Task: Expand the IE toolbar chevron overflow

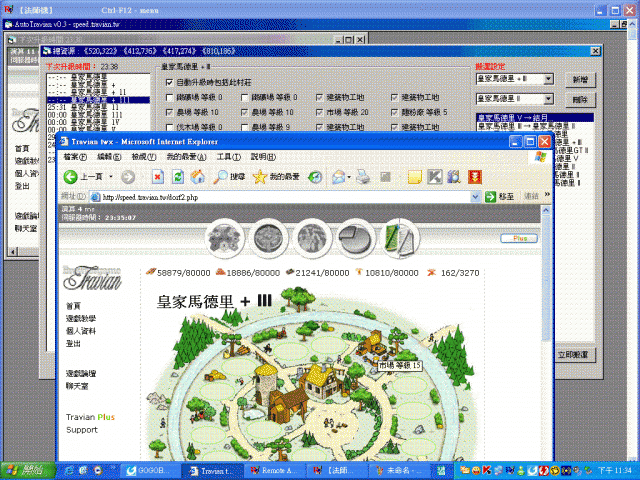Action: tap(547, 195)
